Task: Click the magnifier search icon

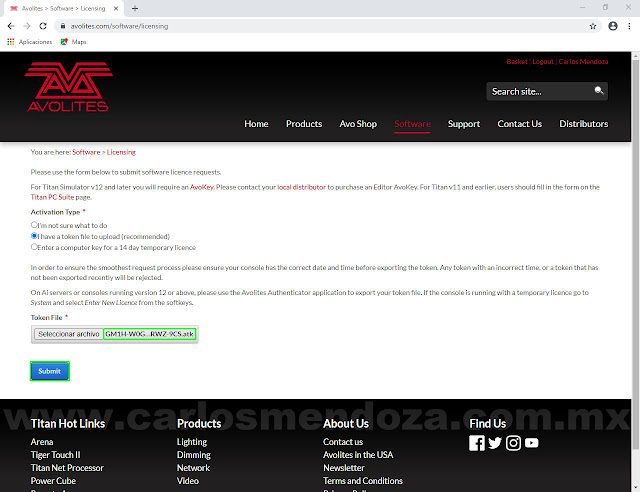Action: 598,91
